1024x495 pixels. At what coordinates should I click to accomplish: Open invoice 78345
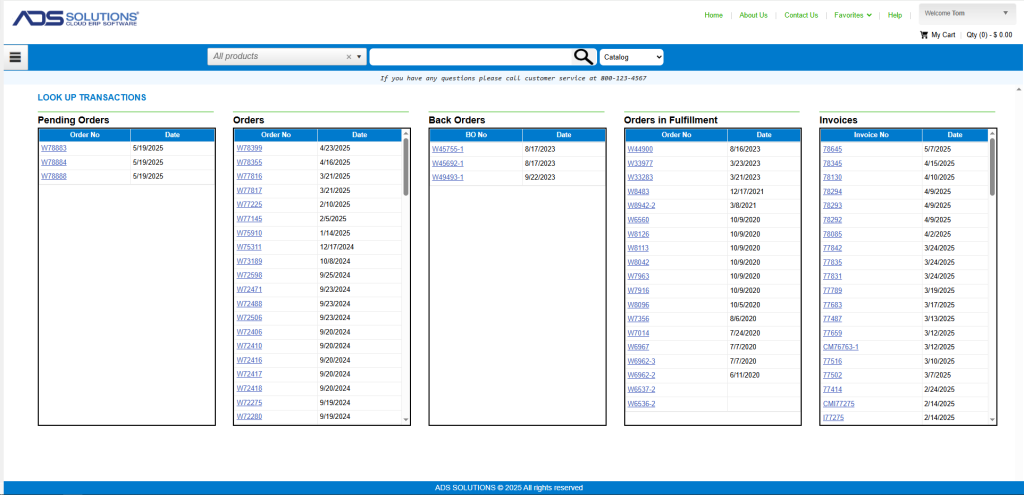[833, 163]
